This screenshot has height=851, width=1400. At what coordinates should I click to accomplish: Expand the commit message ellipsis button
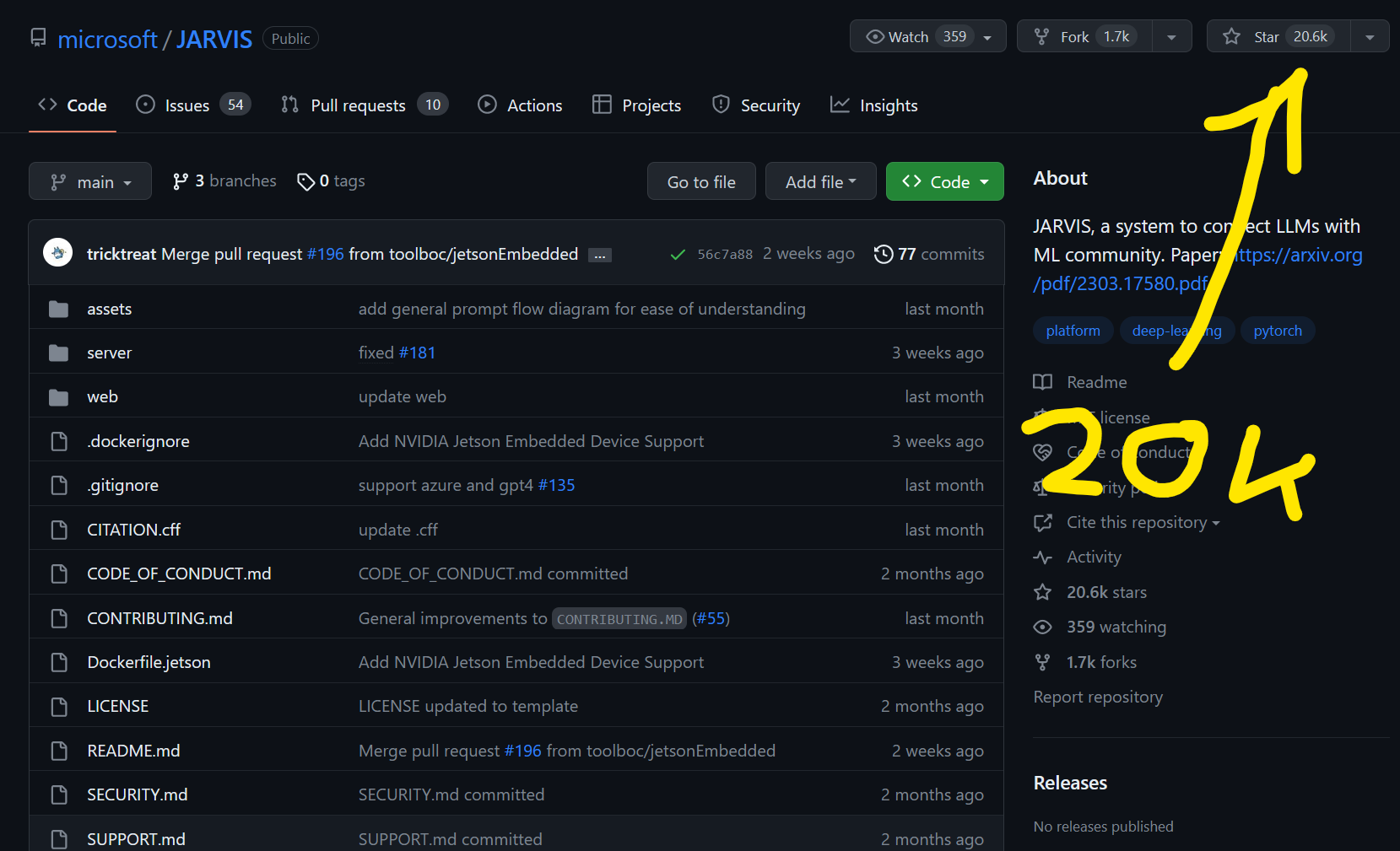(x=599, y=256)
